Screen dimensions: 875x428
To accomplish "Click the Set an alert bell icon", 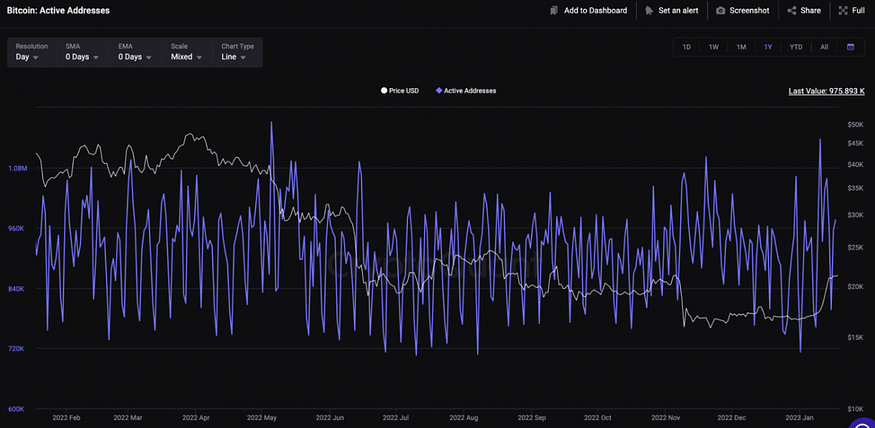I will click(x=648, y=11).
